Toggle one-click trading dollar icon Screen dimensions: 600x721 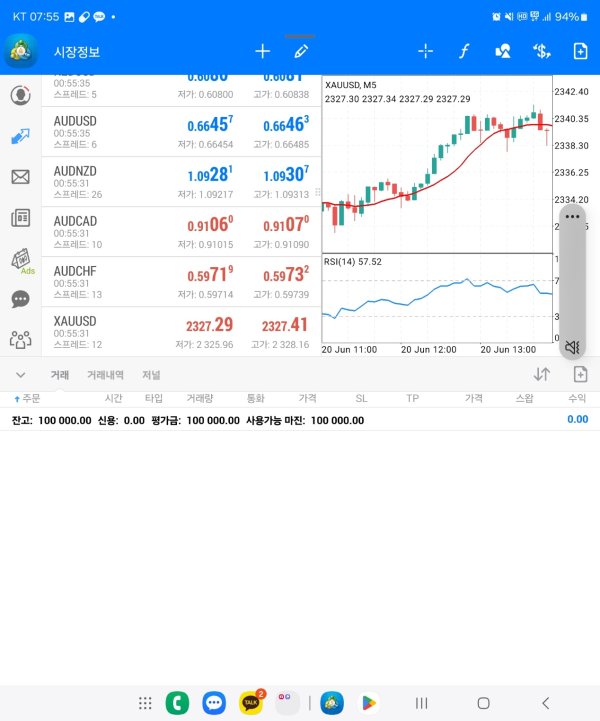click(541, 51)
